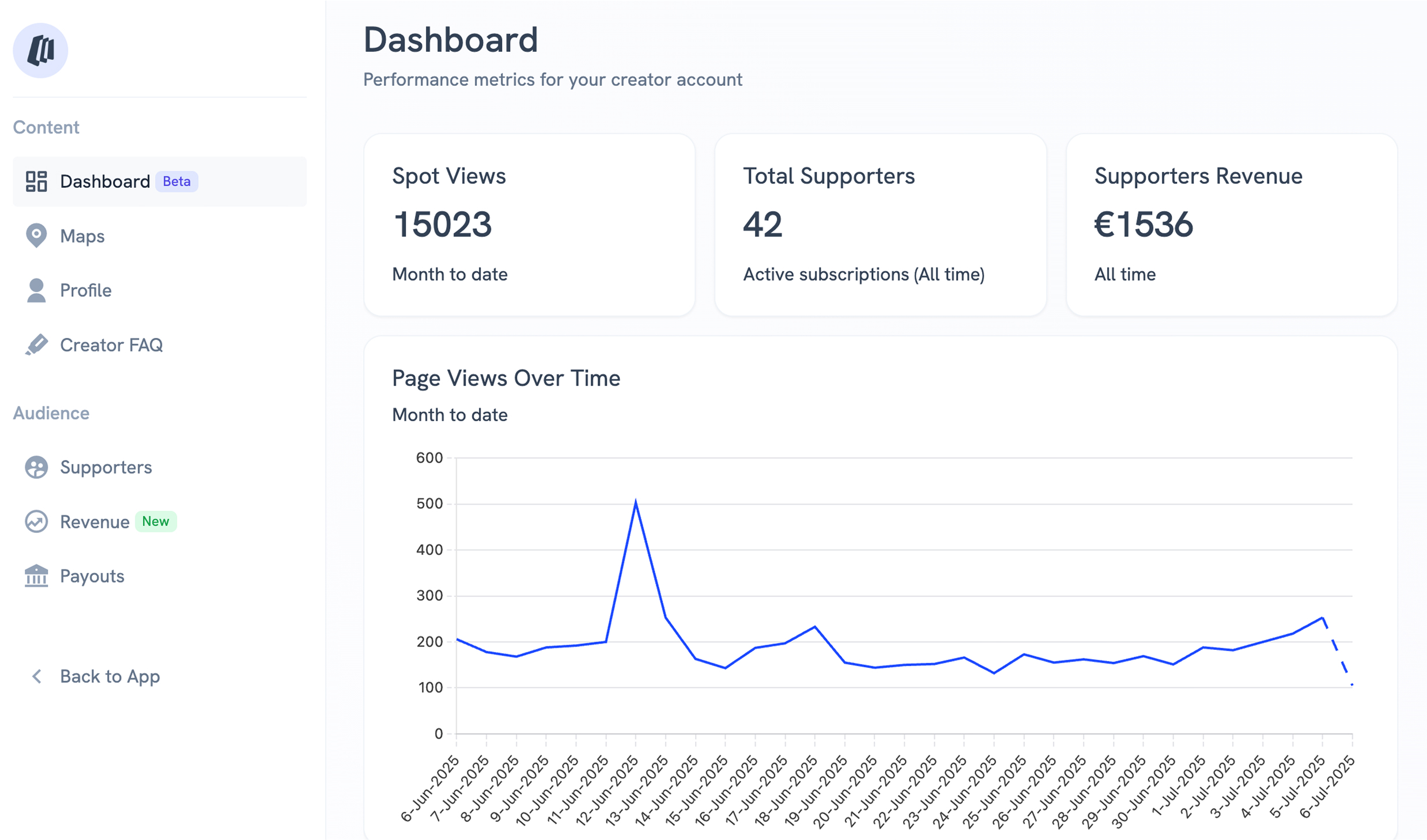This screenshot has width=1427, height=840.
Task: Click the Payouts bank icon
Action: click(36, 576)
